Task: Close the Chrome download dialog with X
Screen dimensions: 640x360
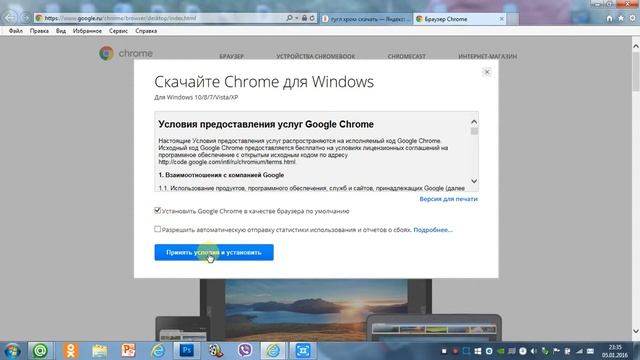Action: [x=487, y=72]
